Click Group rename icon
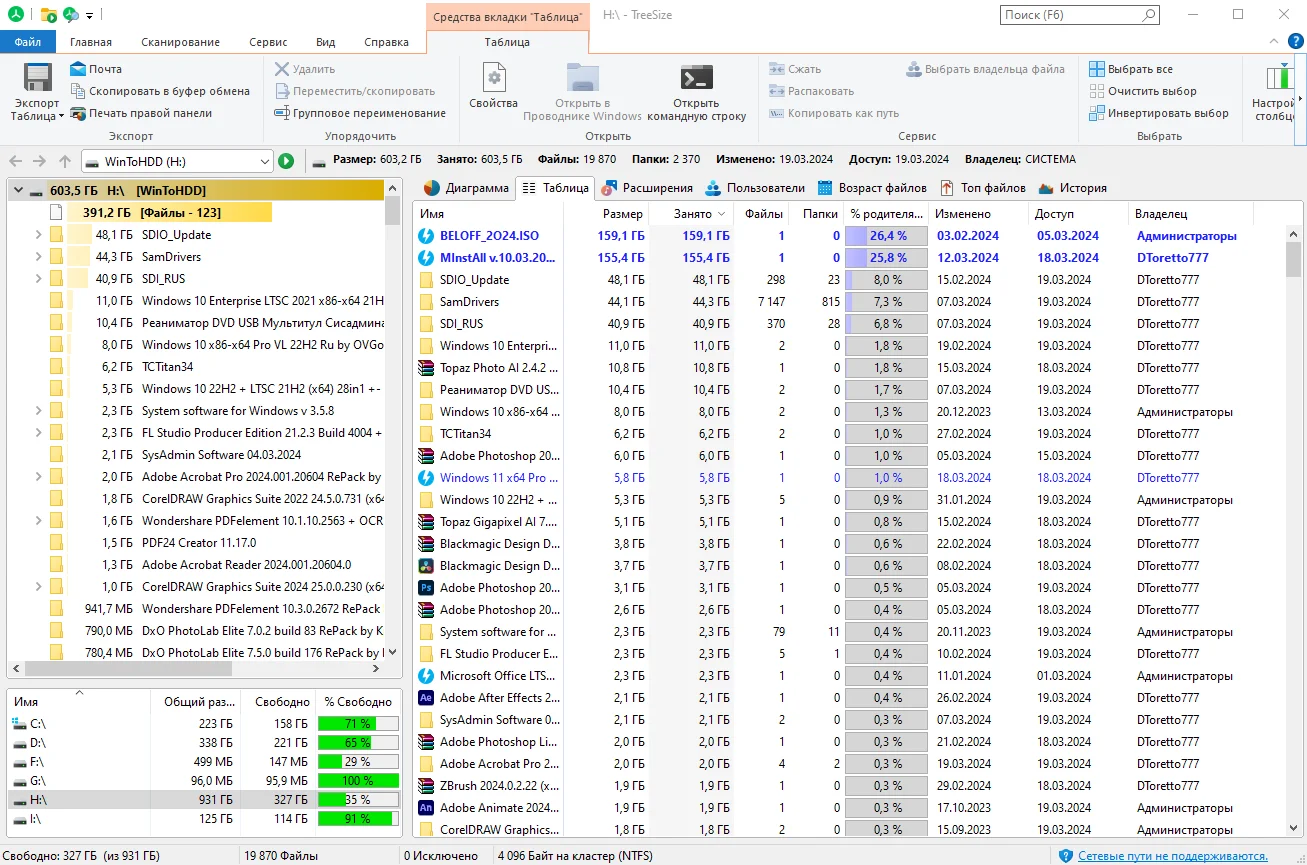 click(282, 113)
